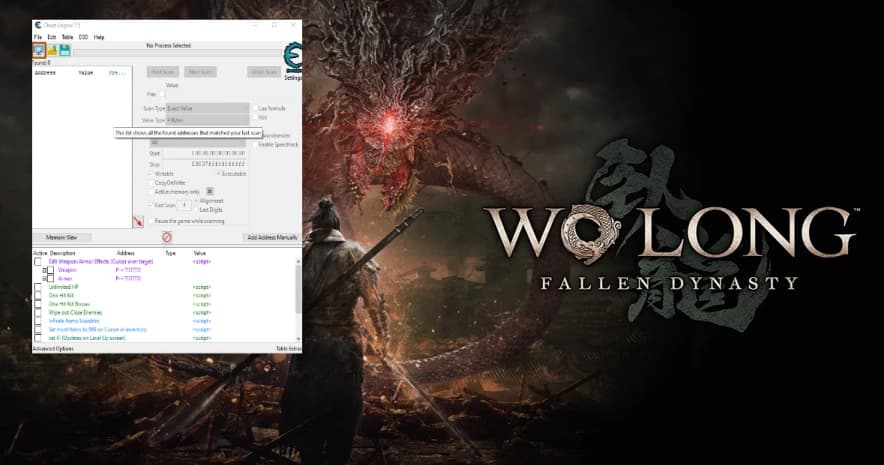Toggle the Hex checkbox

[x=162, y=94]
